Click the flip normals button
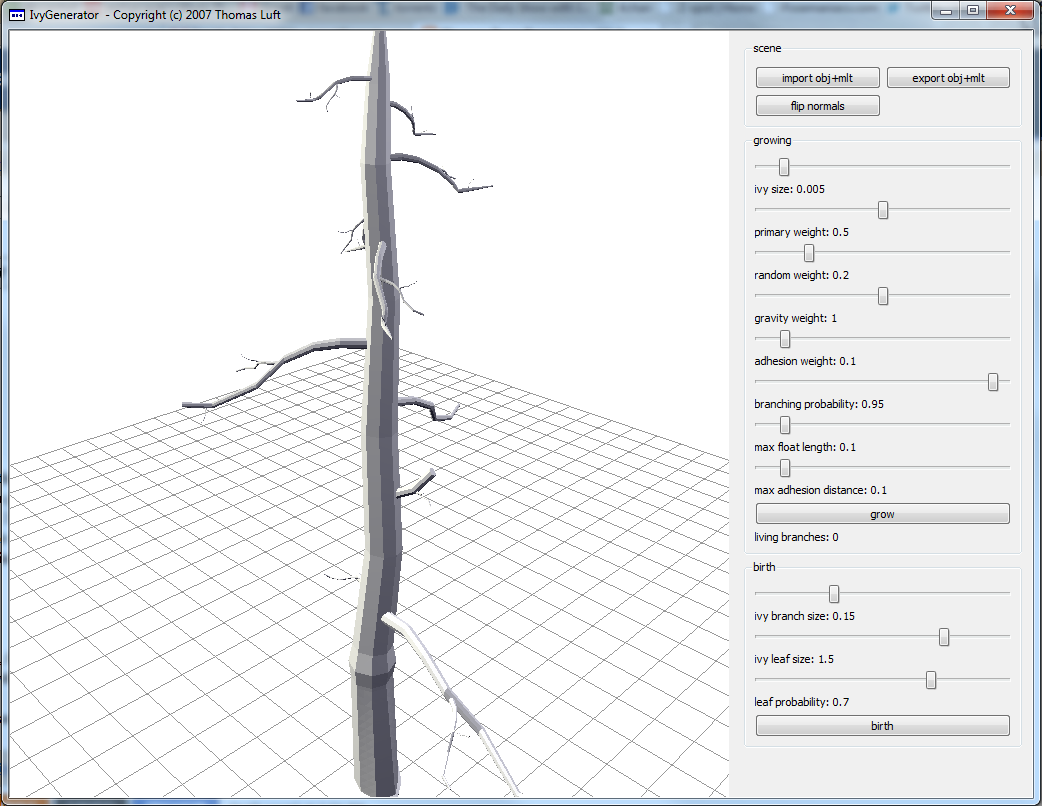This screenshot has height=806, width=1042. [817, 106]
